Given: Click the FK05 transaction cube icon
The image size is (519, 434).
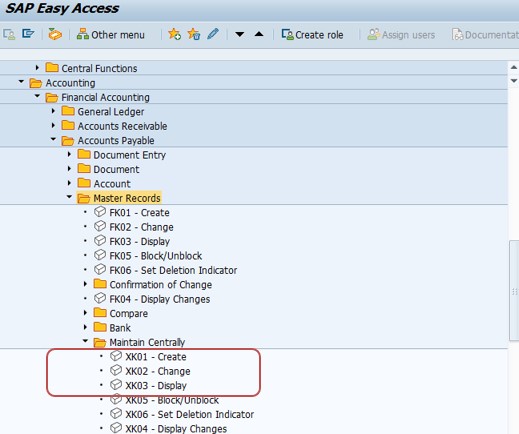Looking at the screenshot, I should (x=100, y=255).
